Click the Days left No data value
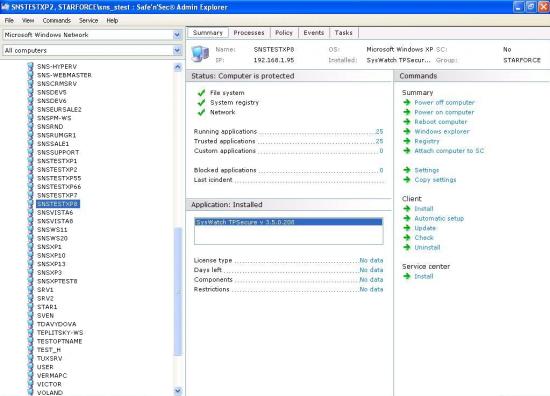Image resolution: width=550 pixels, height=396 pixels. click(x=371, y=270)
